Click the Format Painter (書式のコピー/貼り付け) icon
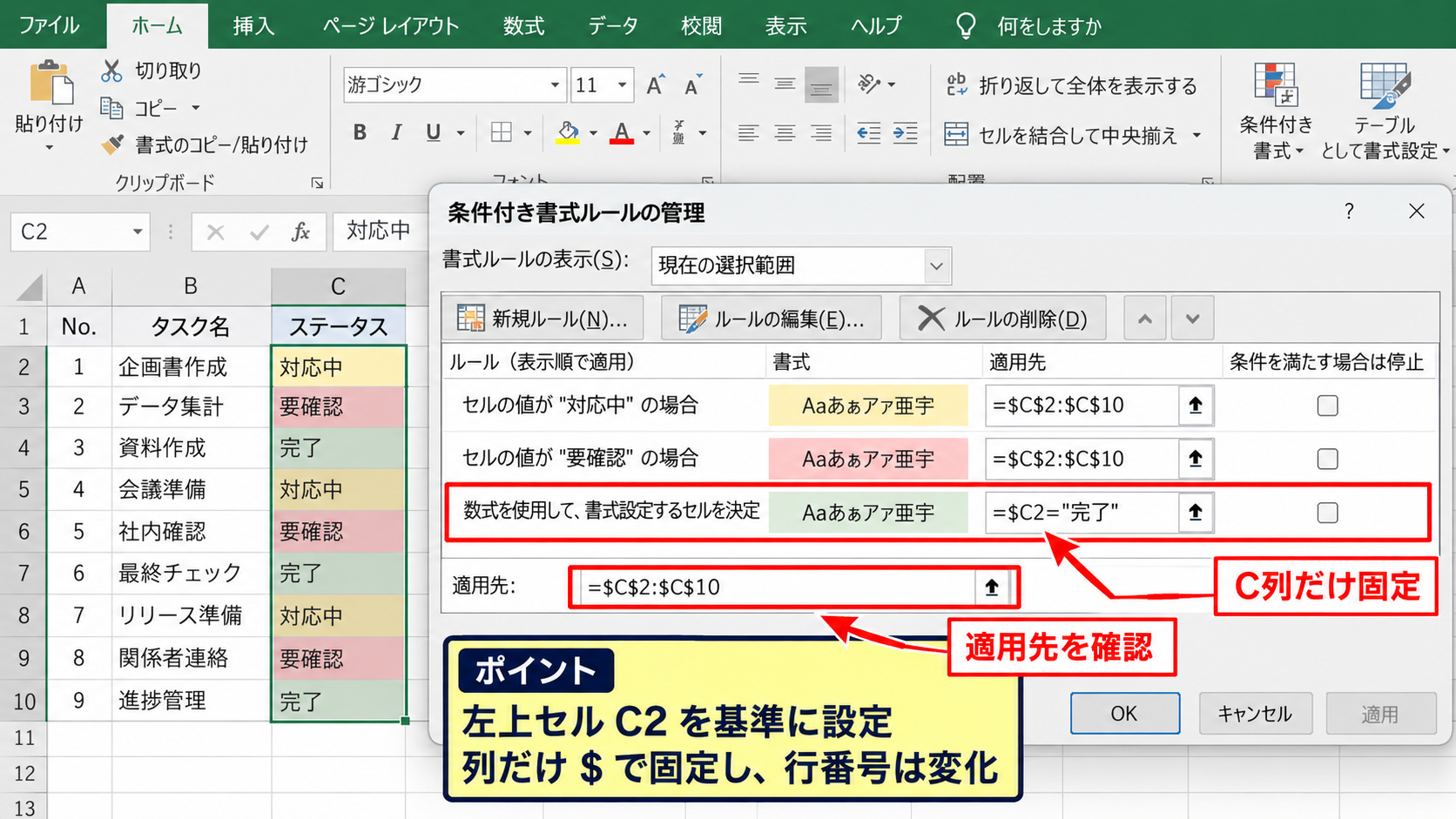The width and height of the screenshot is (1456, 819). [112, 144]
